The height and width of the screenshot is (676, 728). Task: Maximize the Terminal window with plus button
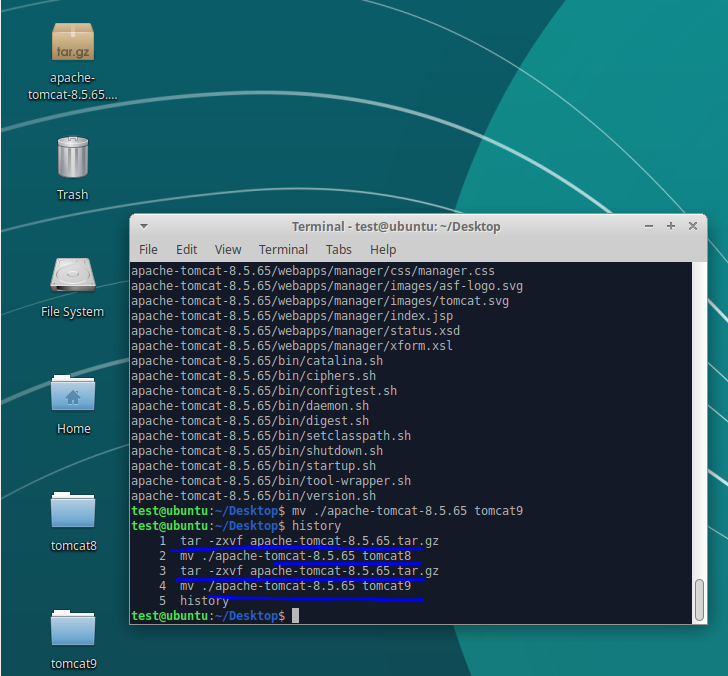[671, 226]
